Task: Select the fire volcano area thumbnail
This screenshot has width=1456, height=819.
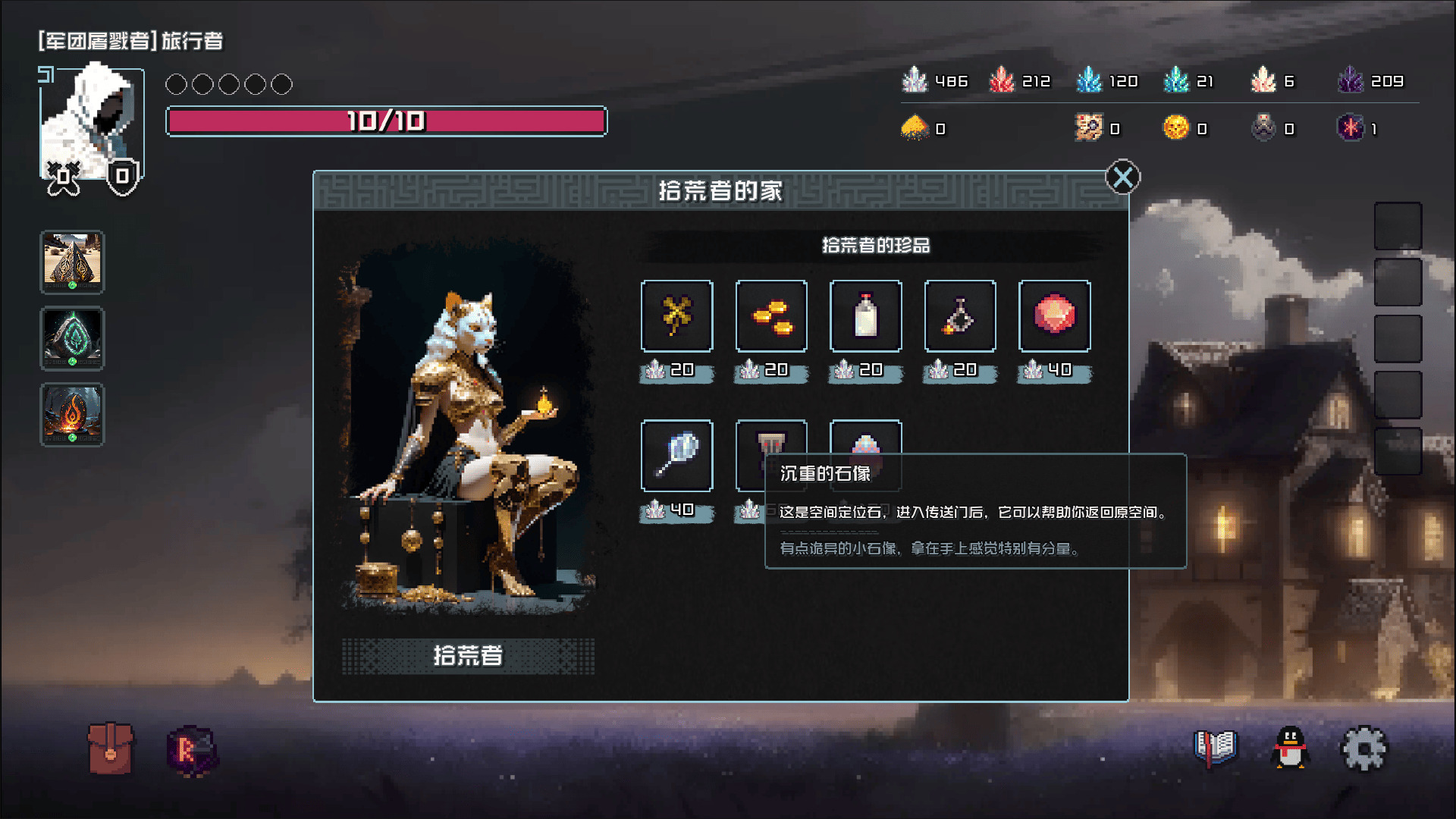Action: (72, 415)
